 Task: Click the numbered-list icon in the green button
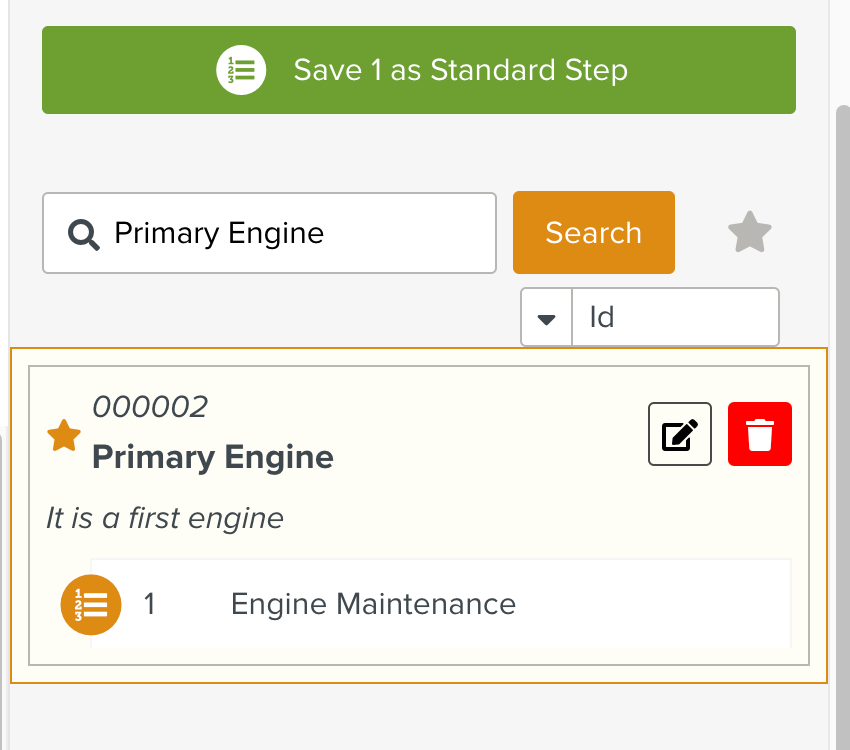(x=241, y=70)
